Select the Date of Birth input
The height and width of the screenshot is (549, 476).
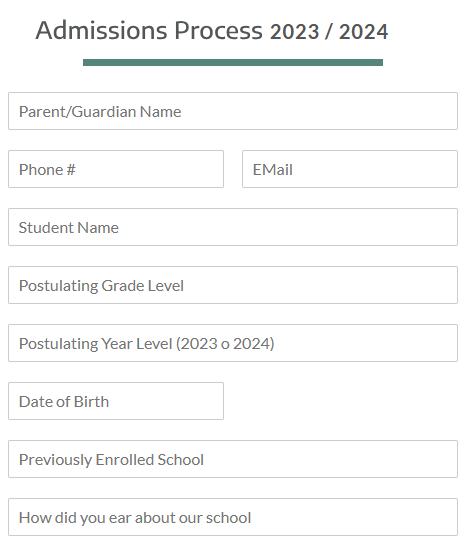point(116,401)
